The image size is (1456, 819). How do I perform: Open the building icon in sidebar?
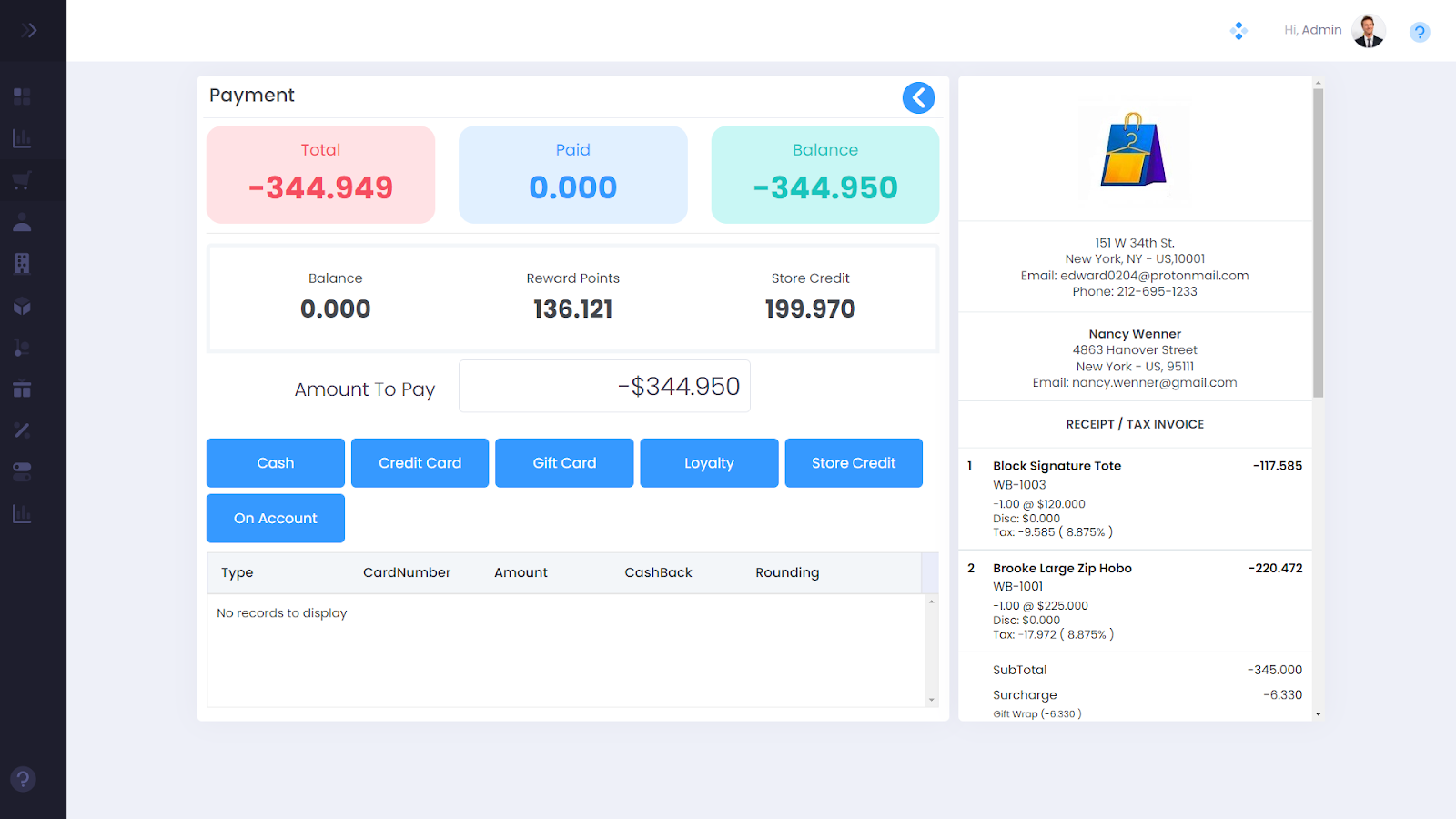tap(22, 264)
